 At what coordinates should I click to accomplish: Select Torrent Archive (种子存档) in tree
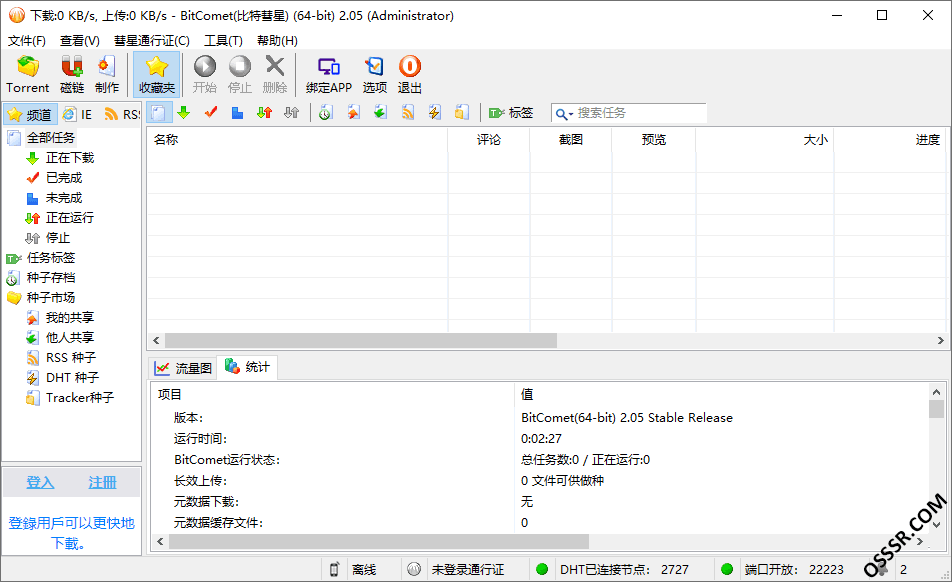coord(50,278)
